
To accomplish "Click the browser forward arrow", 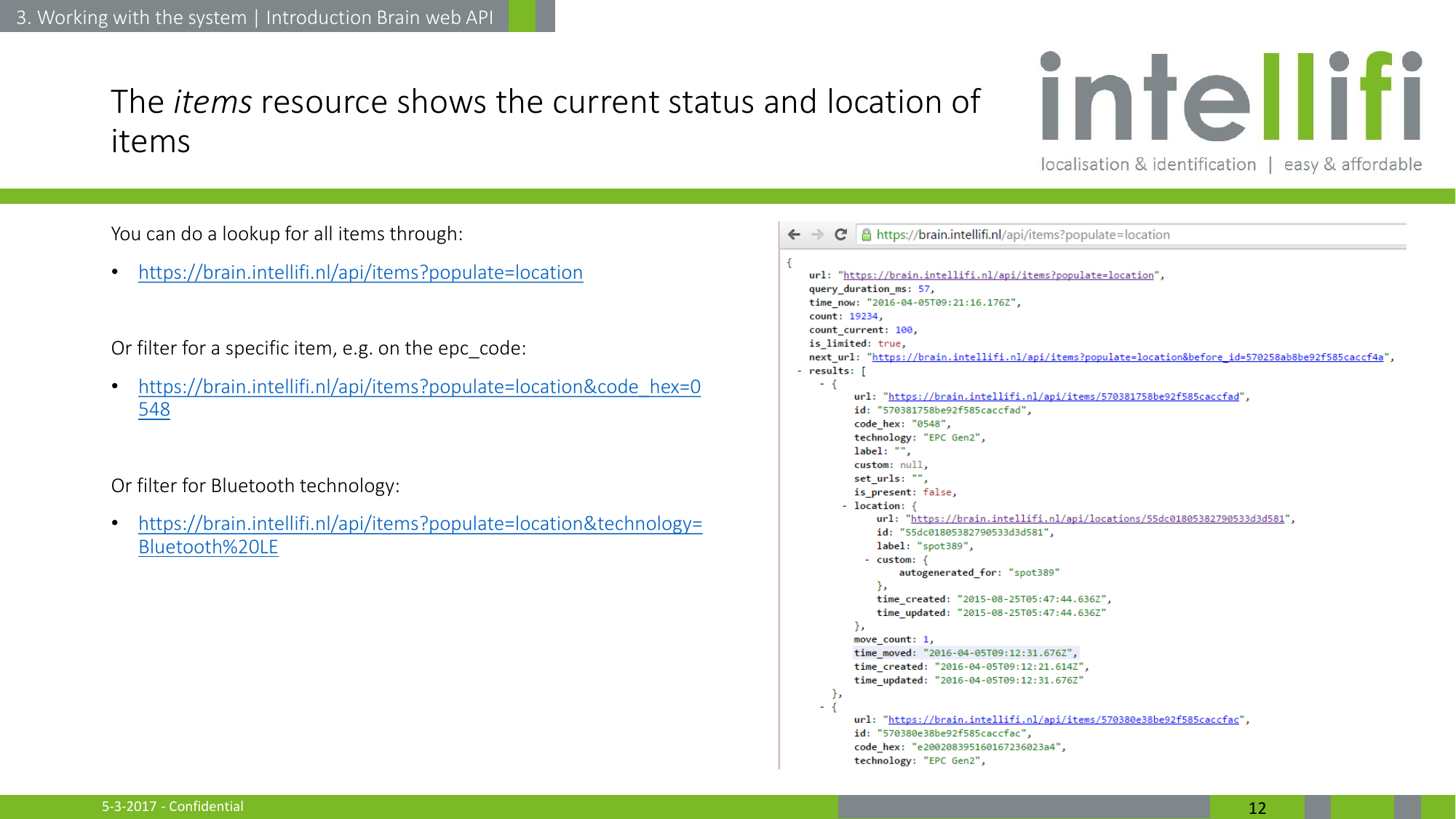I will pos(817,234).
